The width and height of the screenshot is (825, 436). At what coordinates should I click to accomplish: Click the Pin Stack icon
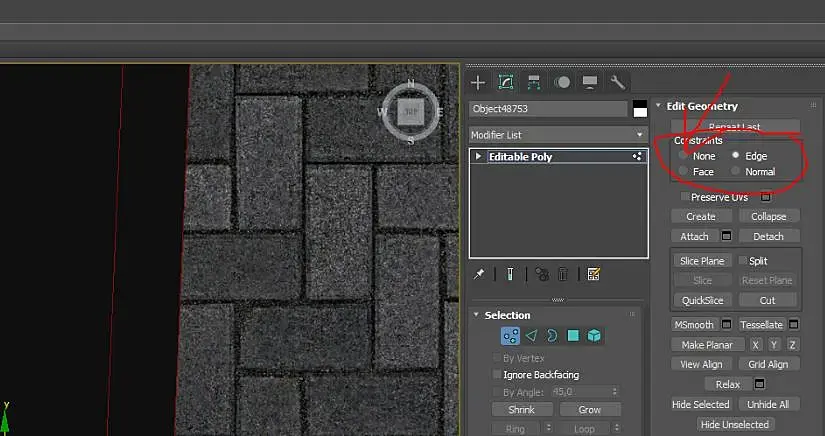(x=479, y=274)
